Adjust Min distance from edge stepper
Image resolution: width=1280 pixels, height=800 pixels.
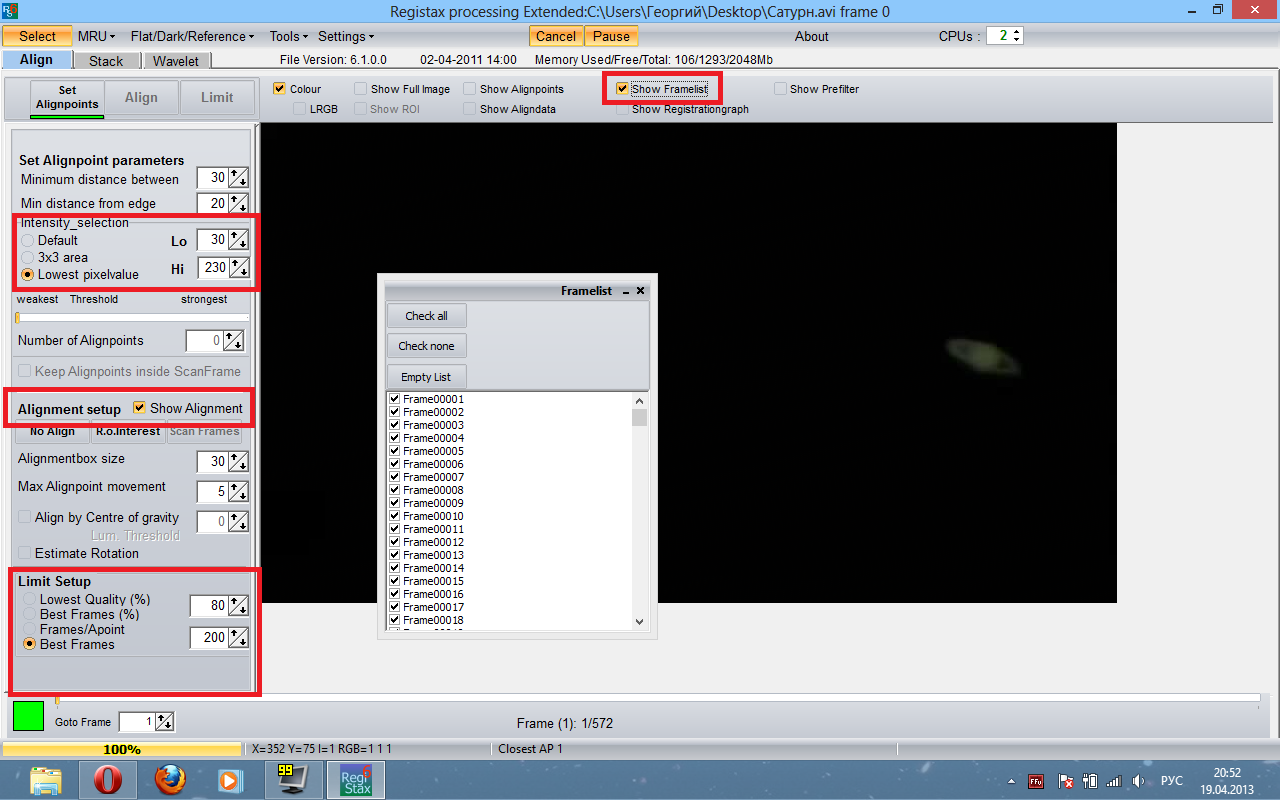coord(238,203)
